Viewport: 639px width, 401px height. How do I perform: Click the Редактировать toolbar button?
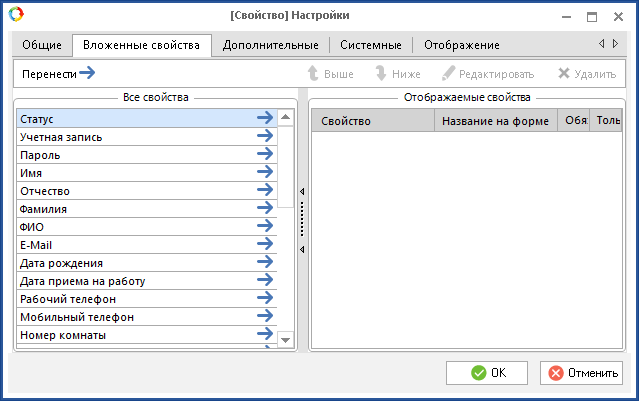pos(488,74)
